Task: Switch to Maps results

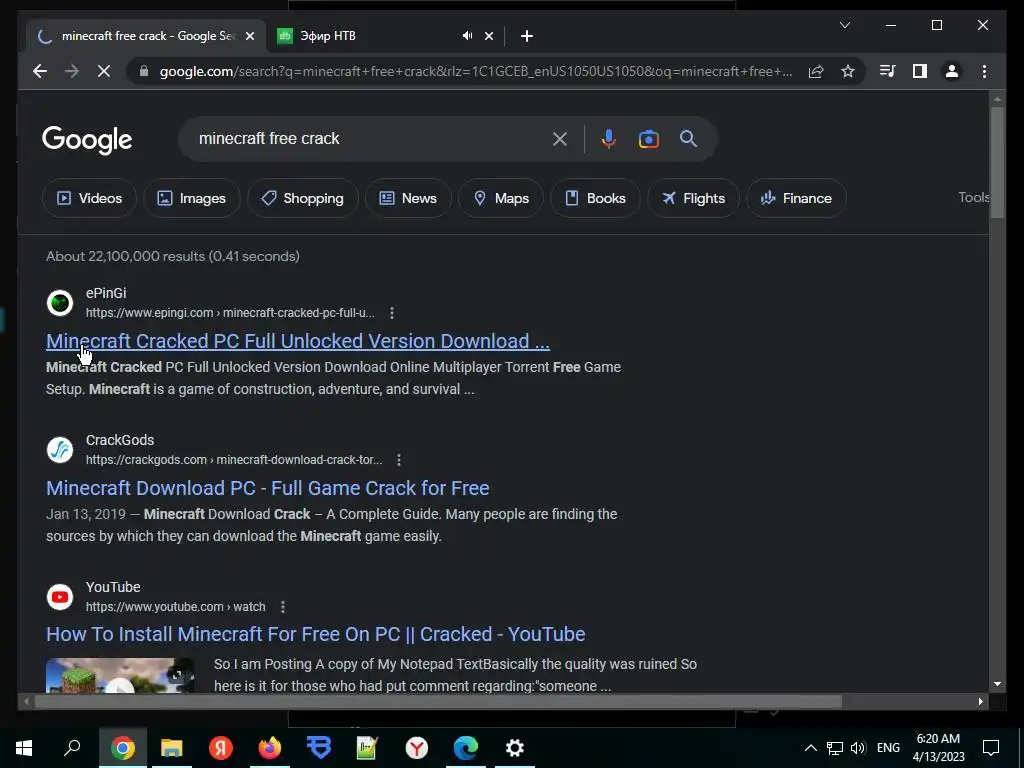Action: click(501, 198)
